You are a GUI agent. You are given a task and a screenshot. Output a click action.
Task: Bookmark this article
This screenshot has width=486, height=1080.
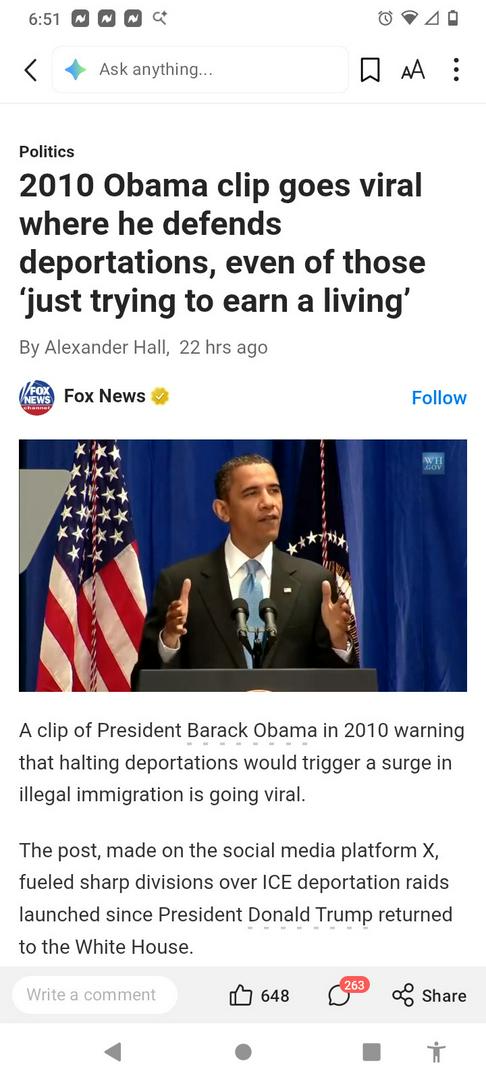pos(370,70)
